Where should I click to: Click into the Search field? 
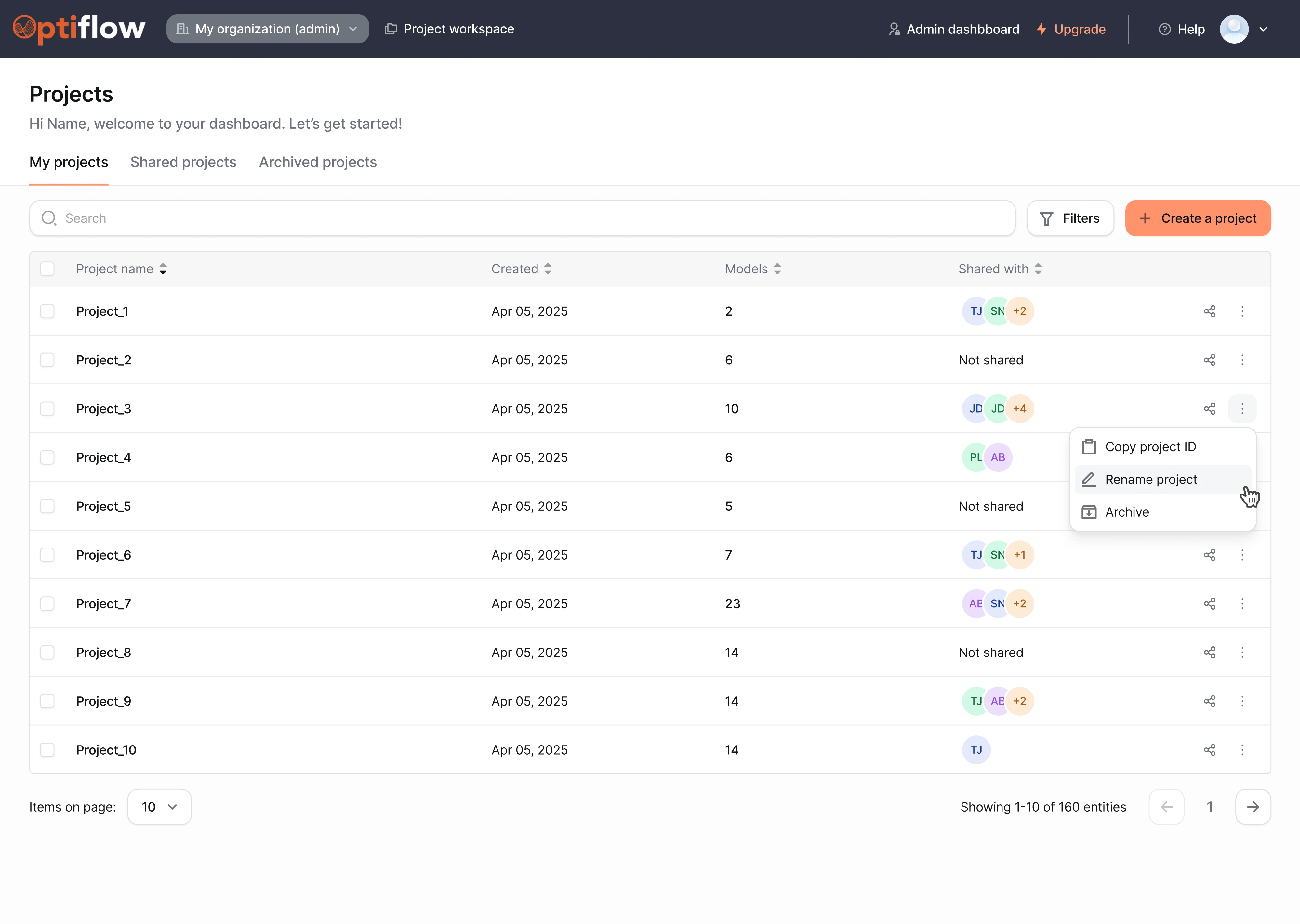522,218
